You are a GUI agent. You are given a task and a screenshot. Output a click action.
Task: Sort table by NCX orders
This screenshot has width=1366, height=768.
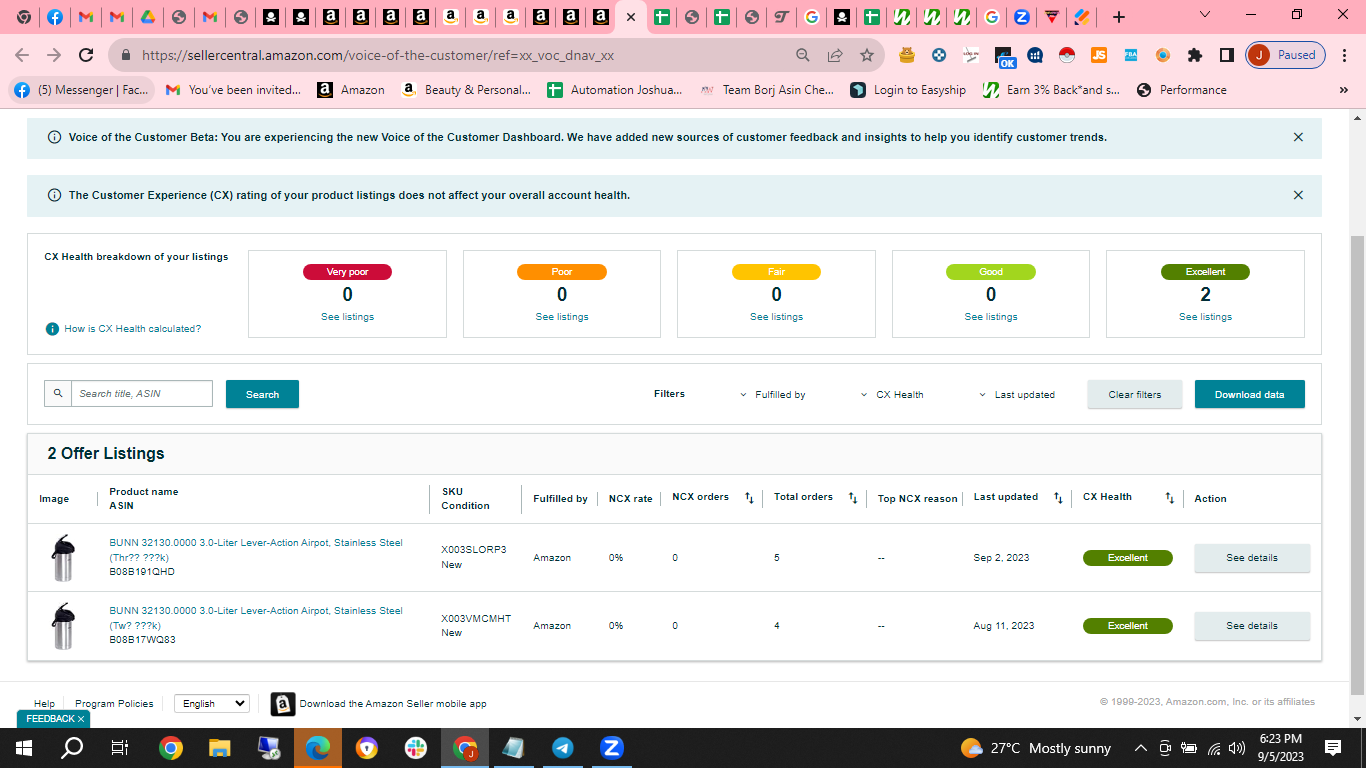point(749,498)
